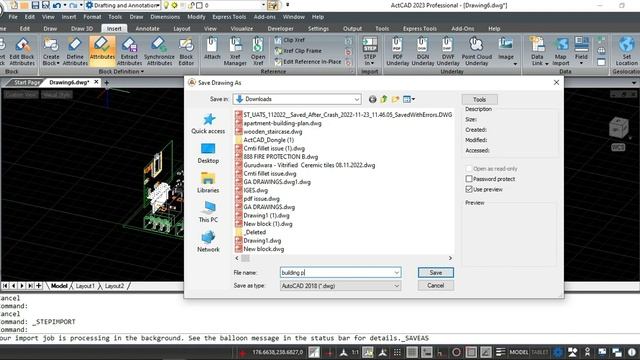Click Edit Reference In-Place
This screenshot has width=640, height=360.
pyautogui.click(x=308, y=62)
